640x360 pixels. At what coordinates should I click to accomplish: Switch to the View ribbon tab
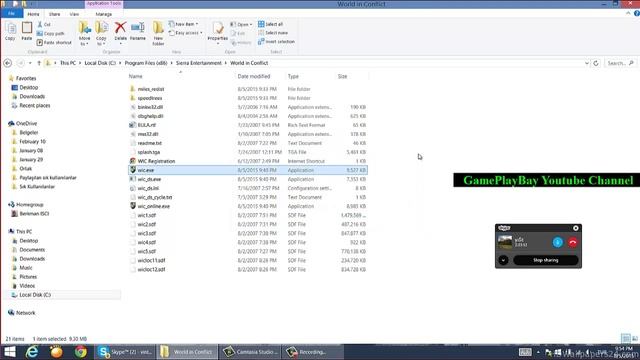click(x=74, y=14)
